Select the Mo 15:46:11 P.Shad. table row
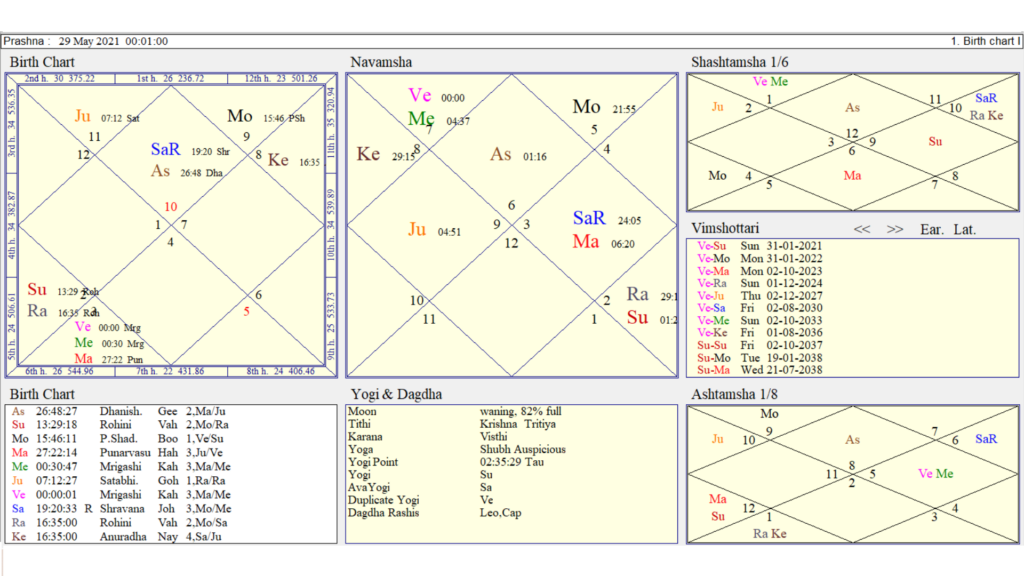This screenshot has width=1024, height=576. pyautogui.click(x=118, y=439)
